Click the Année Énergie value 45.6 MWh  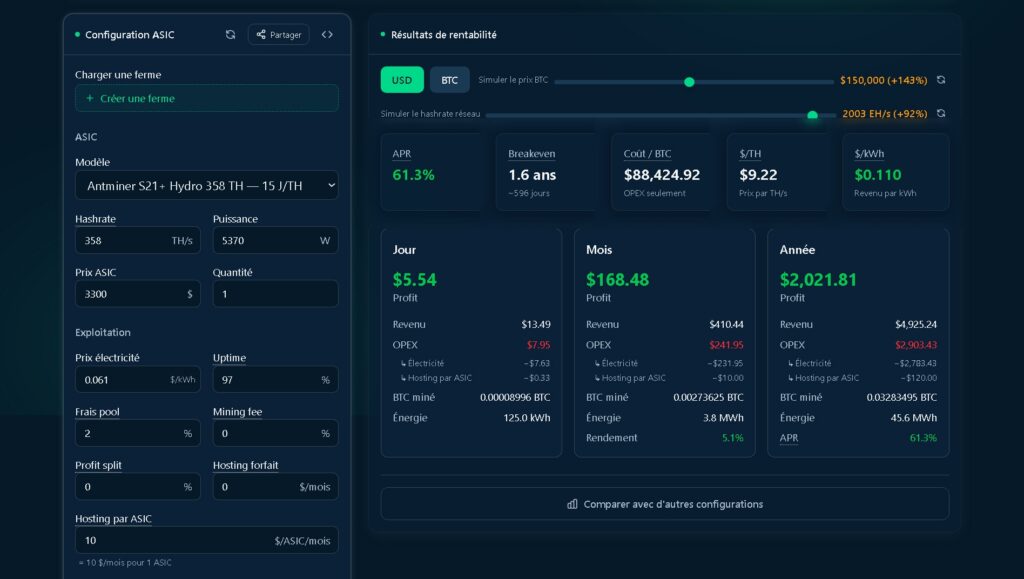(x=914, y=418)
